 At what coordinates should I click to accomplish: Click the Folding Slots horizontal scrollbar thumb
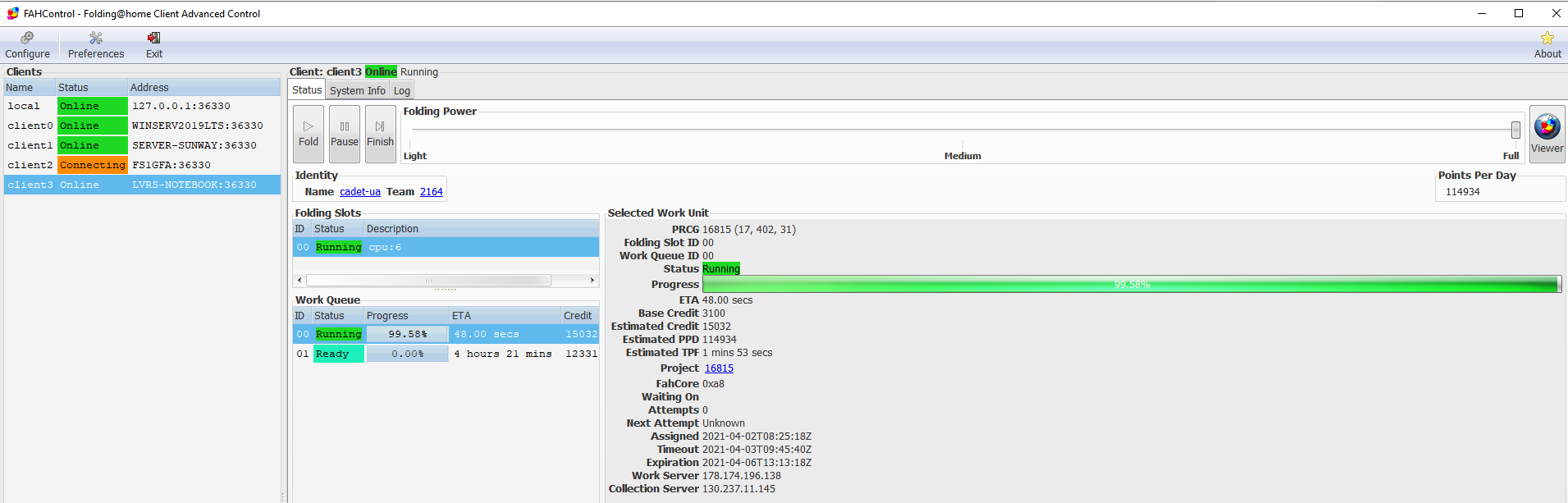428,281
